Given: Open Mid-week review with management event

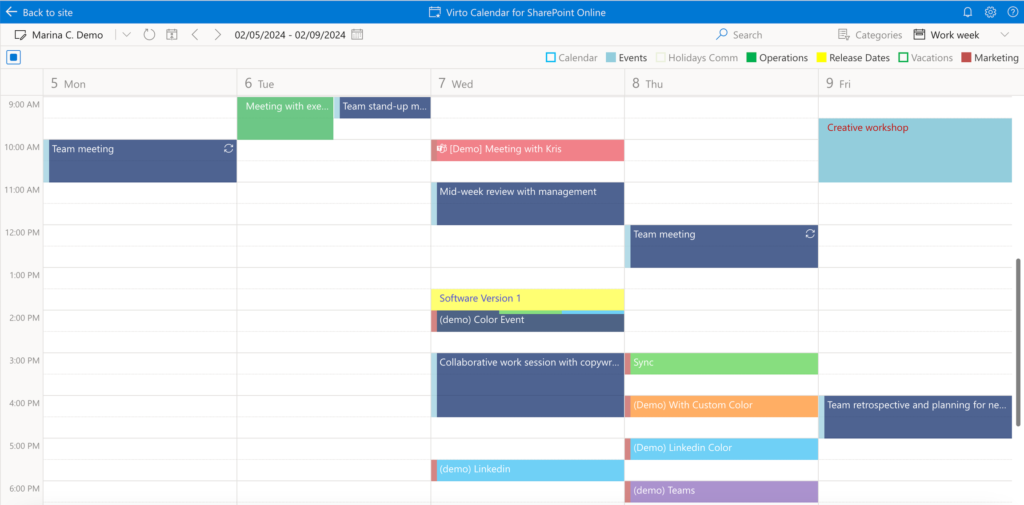Looking at the screenshot, I should (x=528, y=203).
